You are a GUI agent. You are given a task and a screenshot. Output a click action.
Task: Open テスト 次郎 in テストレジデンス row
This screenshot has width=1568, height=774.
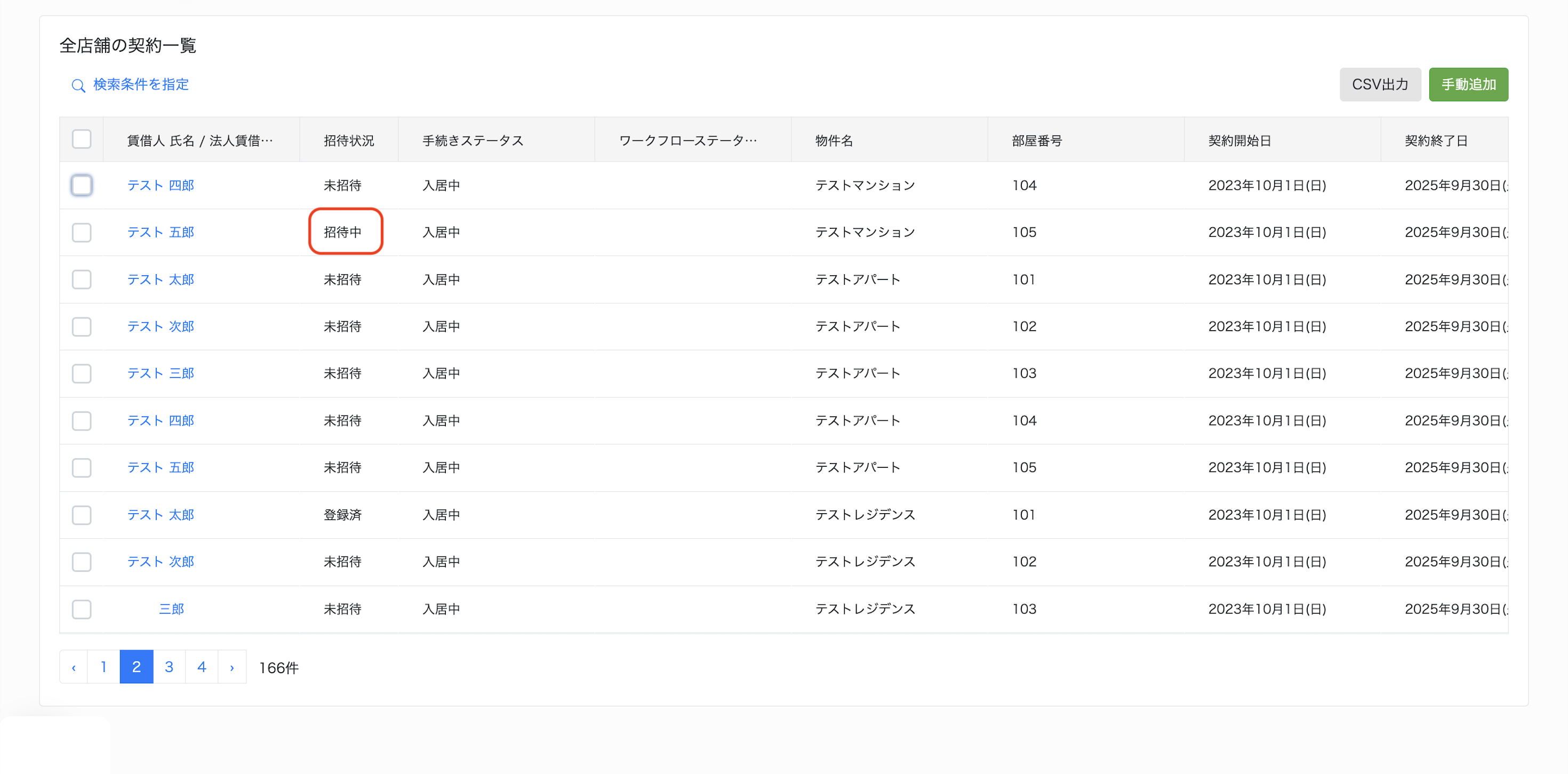161,562
